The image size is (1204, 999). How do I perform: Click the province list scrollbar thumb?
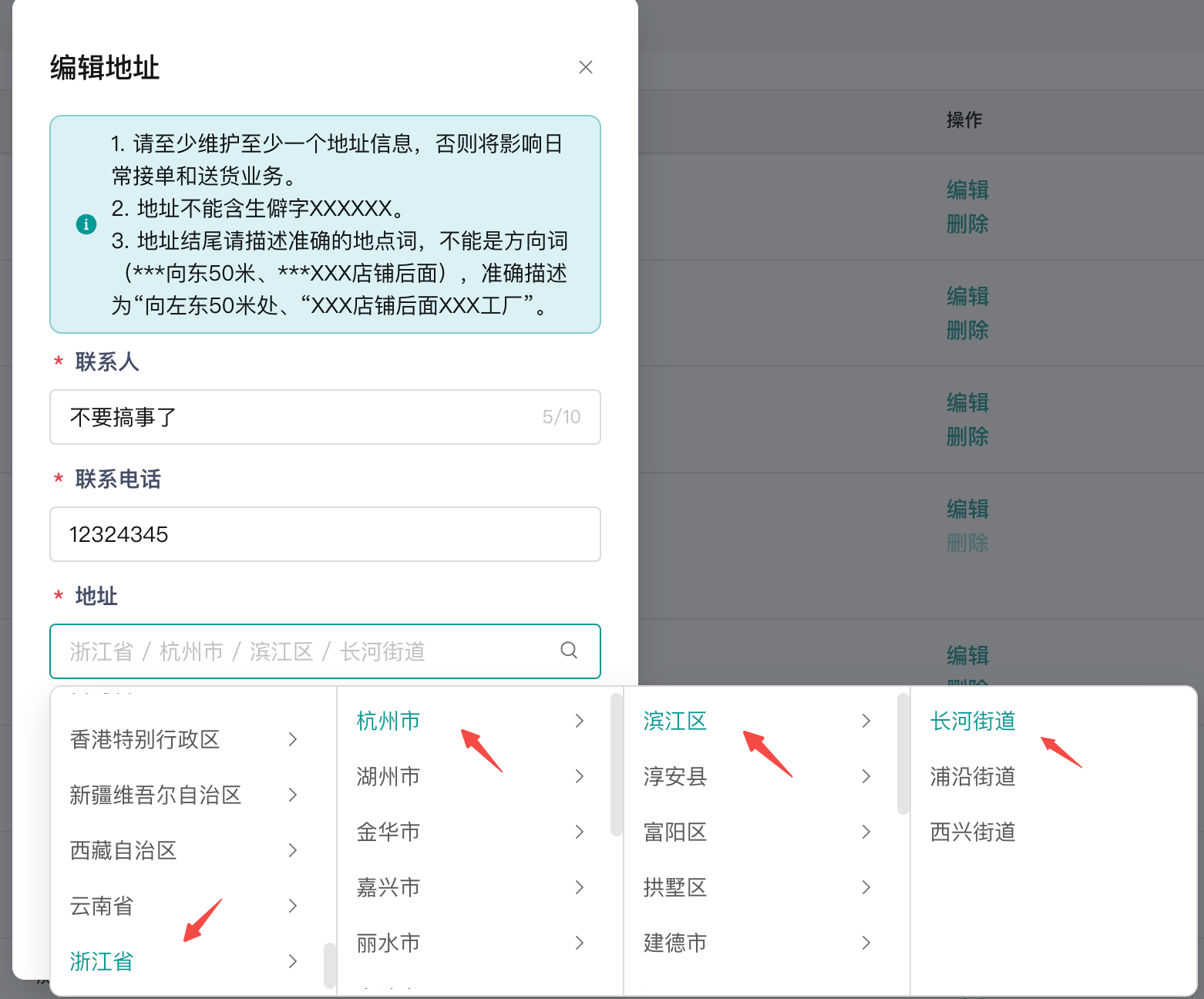[x=330, y=965]
